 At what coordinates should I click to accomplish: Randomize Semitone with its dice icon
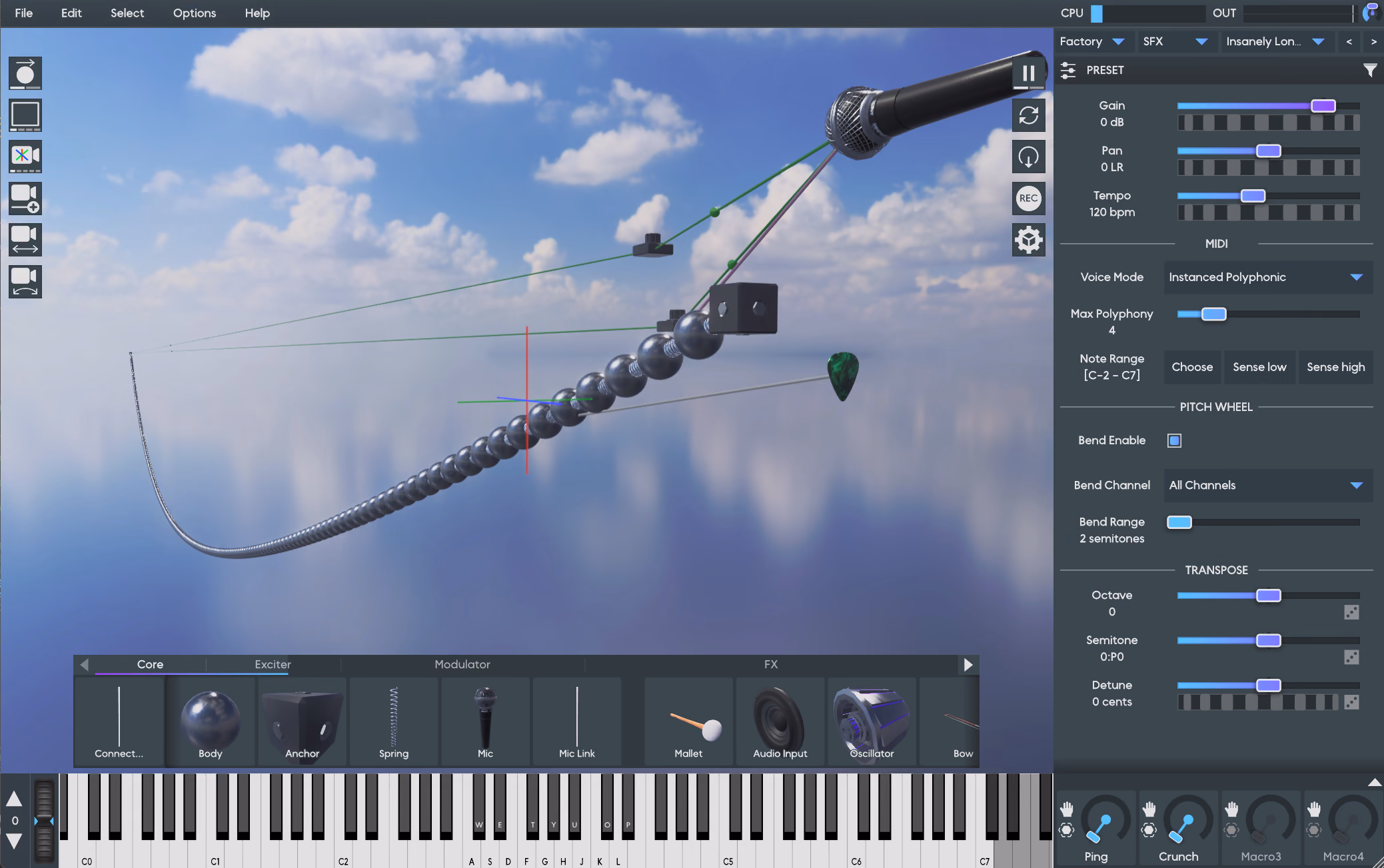pyautogui.click(x=1351, y=657)
